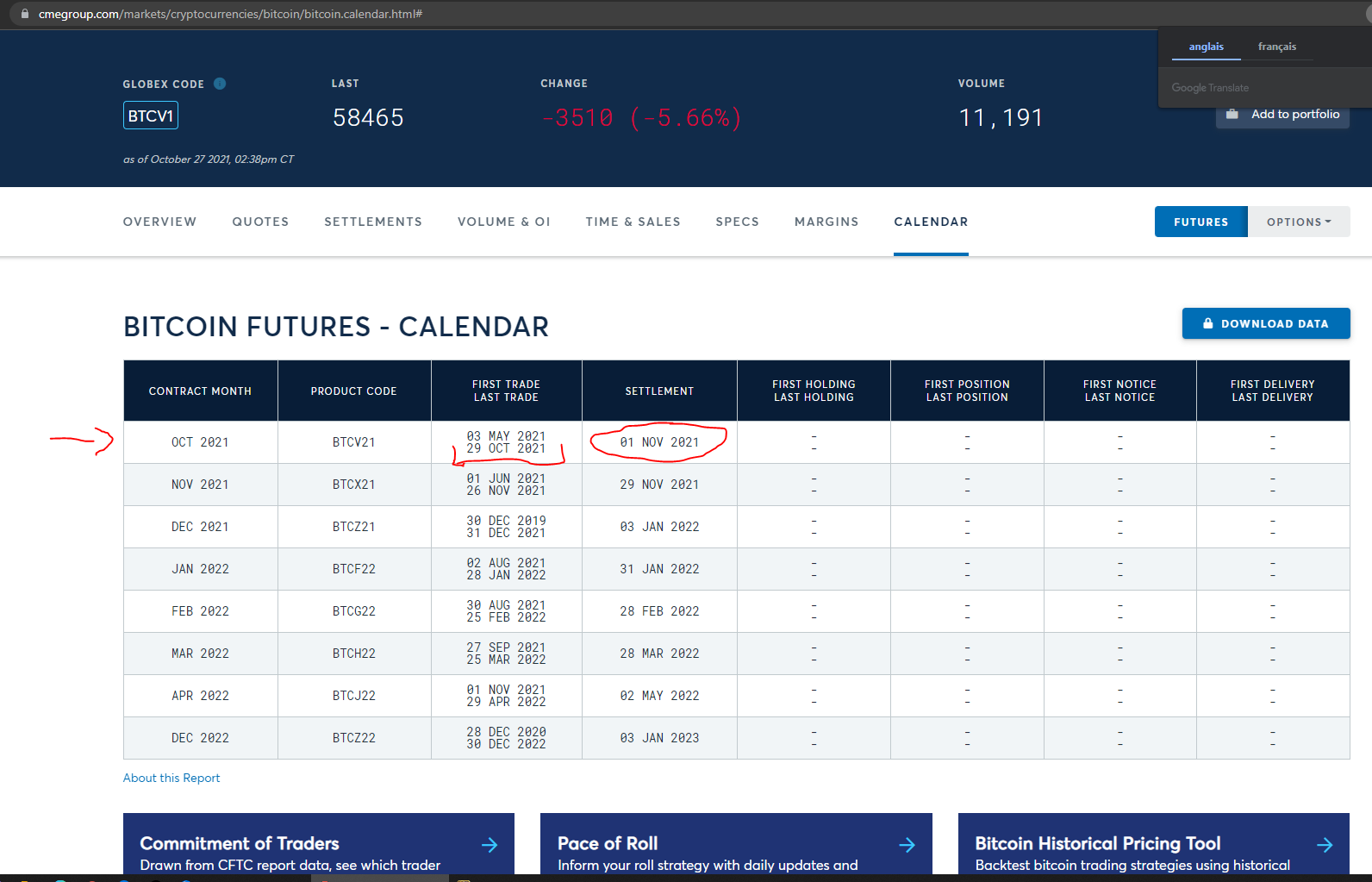The image size is (1372, 882).
Task: Click the DEC 2021 contract month cell
Action: tap(200, 527)
